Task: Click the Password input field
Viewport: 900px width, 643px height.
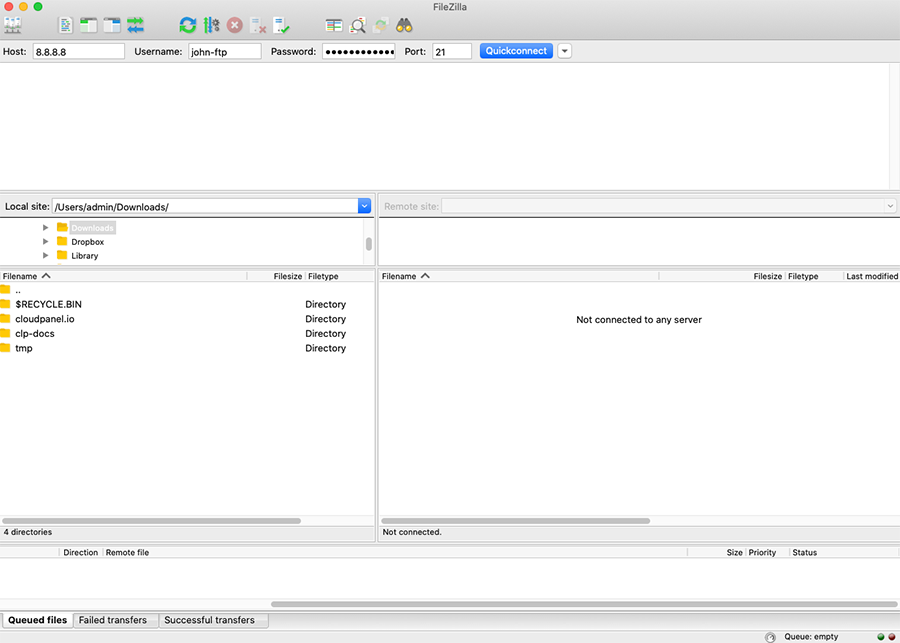Action: click(x=358, y=51)
